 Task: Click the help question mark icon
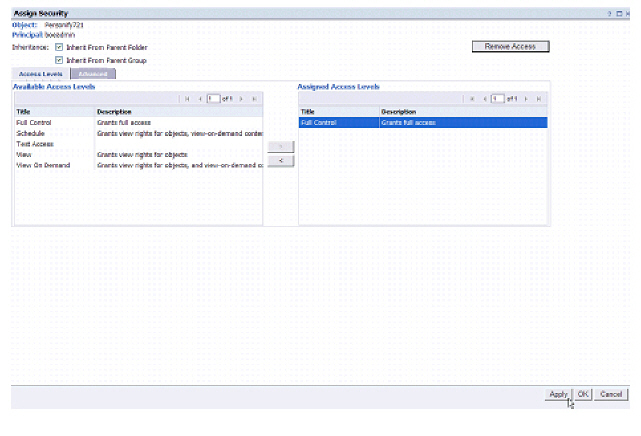coord(609,12)
